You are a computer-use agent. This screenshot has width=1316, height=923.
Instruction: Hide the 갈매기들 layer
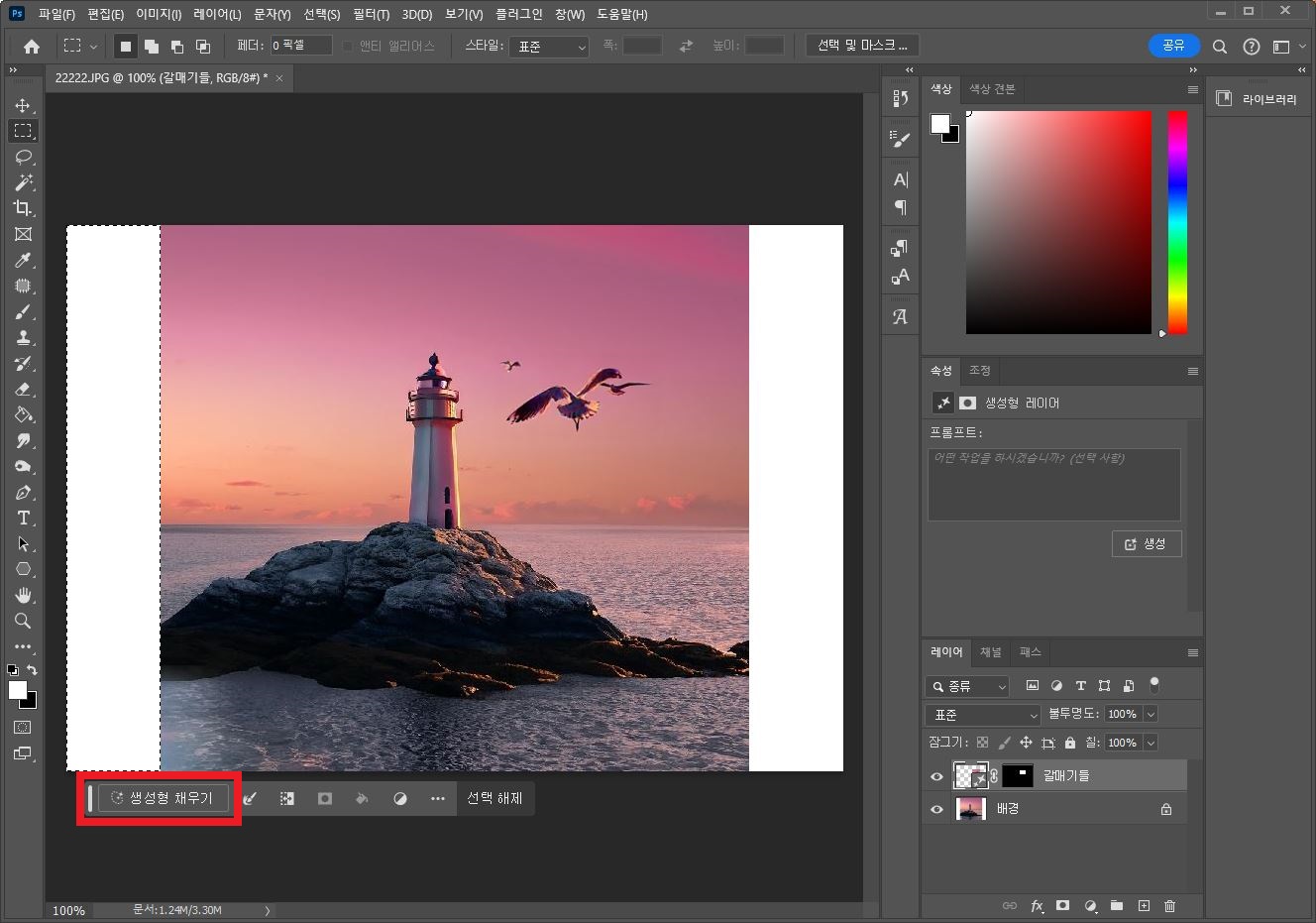click(x=936, y=776)
